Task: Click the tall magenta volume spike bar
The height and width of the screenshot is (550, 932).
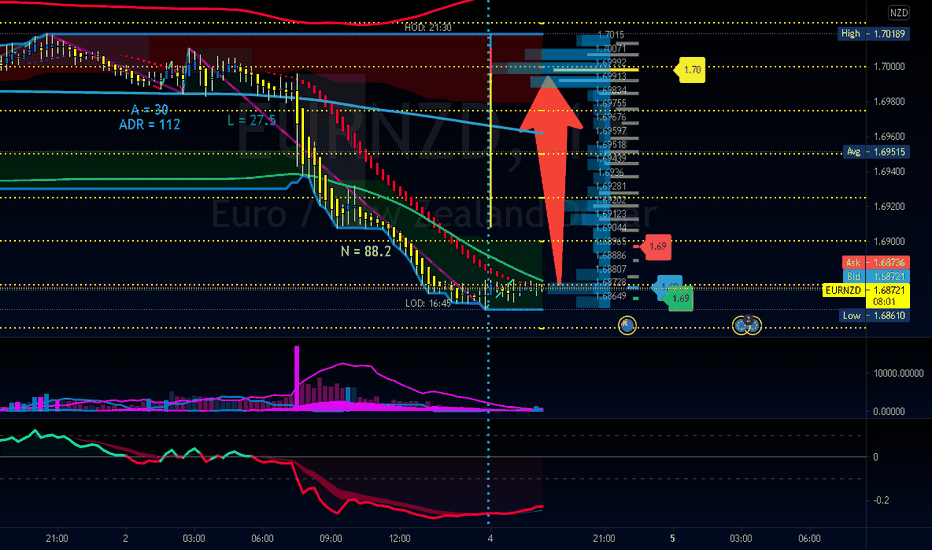Action: tap(297, 377)
